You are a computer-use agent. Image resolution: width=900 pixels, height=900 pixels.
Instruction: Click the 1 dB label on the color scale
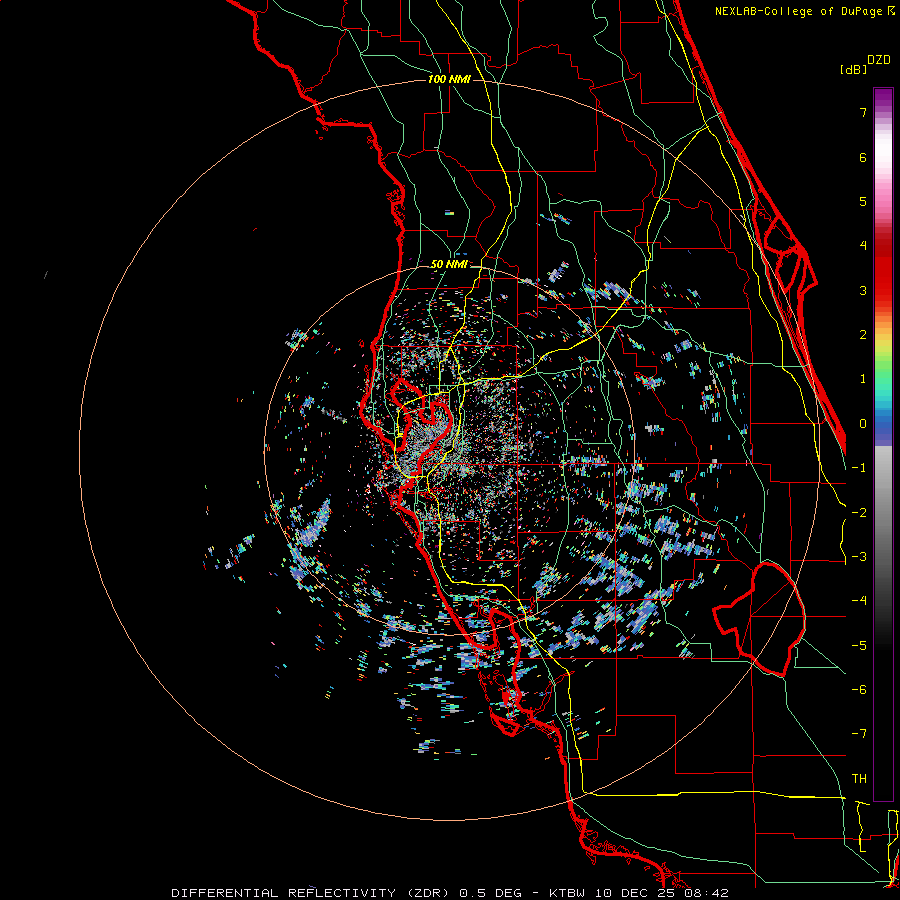pos(863,379)
